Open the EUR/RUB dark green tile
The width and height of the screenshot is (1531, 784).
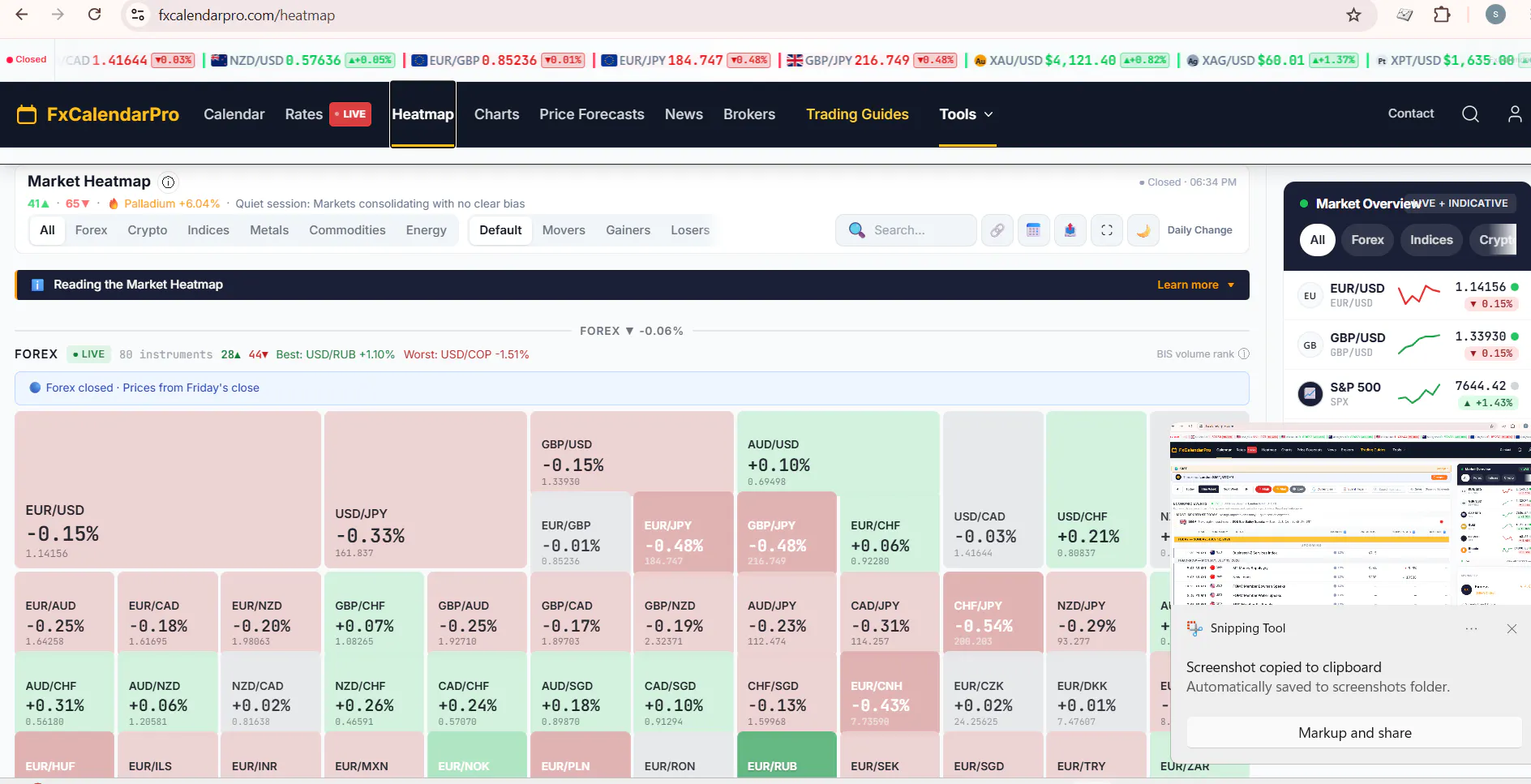click(787, 756)
